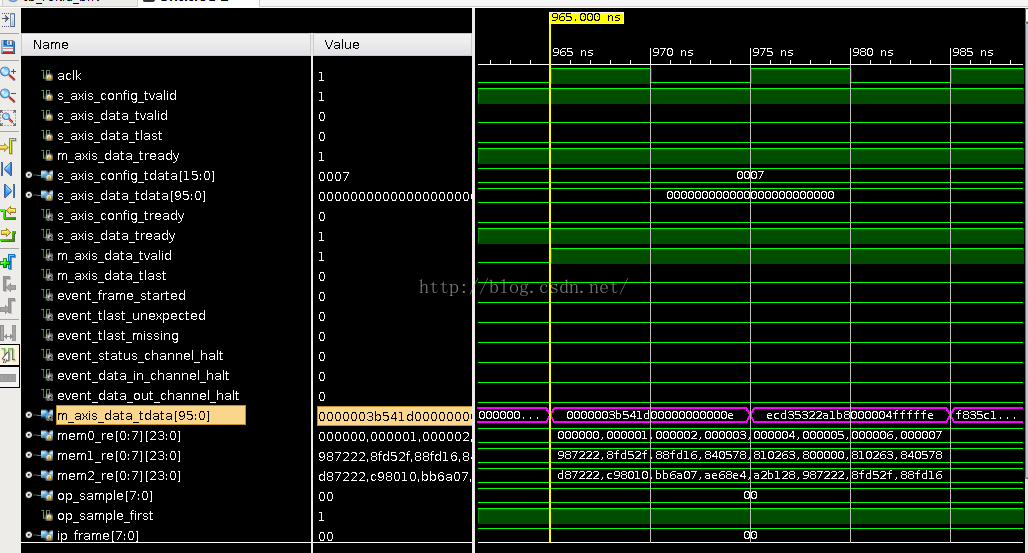Screen dimensions: 1028x553
Task: Click the all-zeros label in s_axis_data_tdata waveform
Action: [750, 195]
